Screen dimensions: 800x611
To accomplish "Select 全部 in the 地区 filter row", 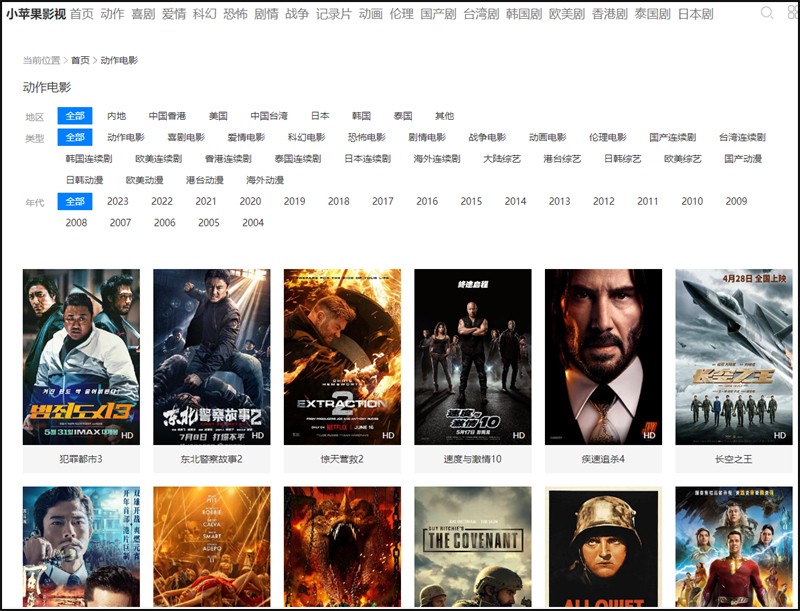I will click(x=75, y=116).
